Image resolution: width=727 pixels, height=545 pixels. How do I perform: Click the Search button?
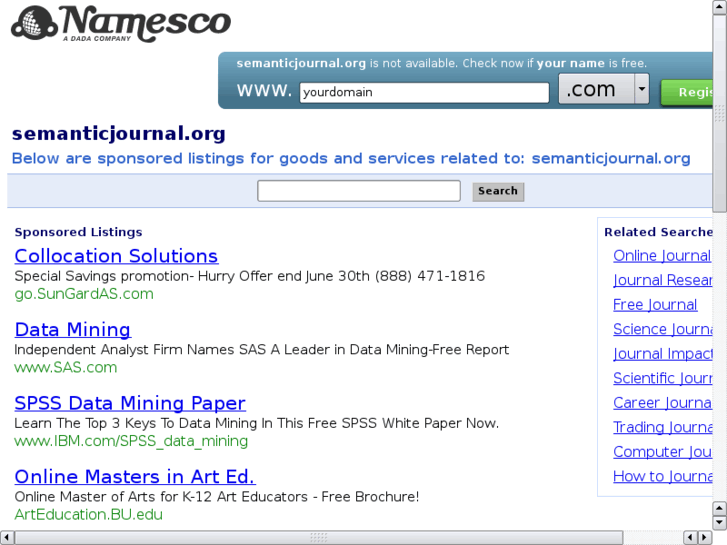tap(498, 191)
